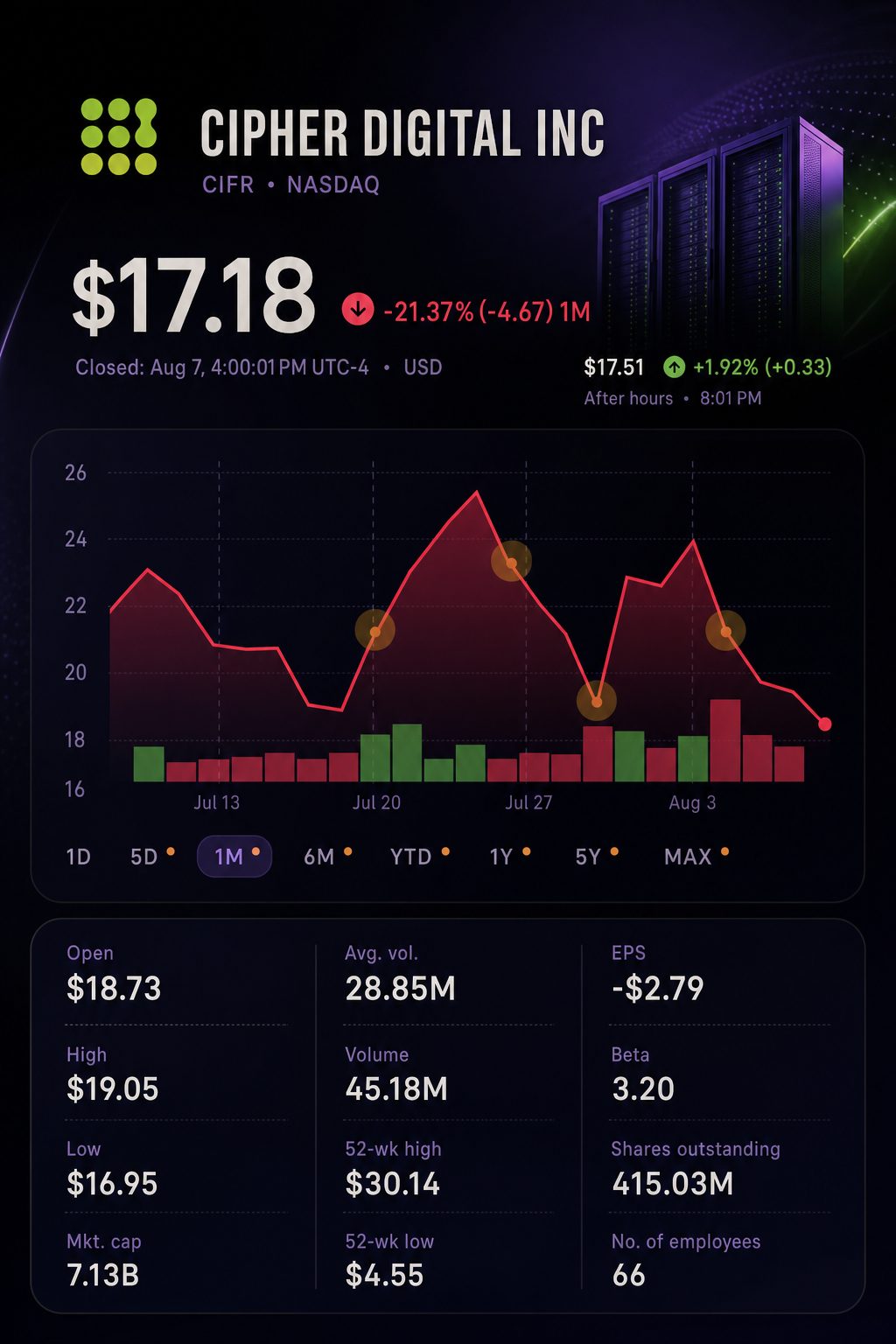Click the orange event marker near Jul 20
896x1344 pixels.
tap(375, 630)
